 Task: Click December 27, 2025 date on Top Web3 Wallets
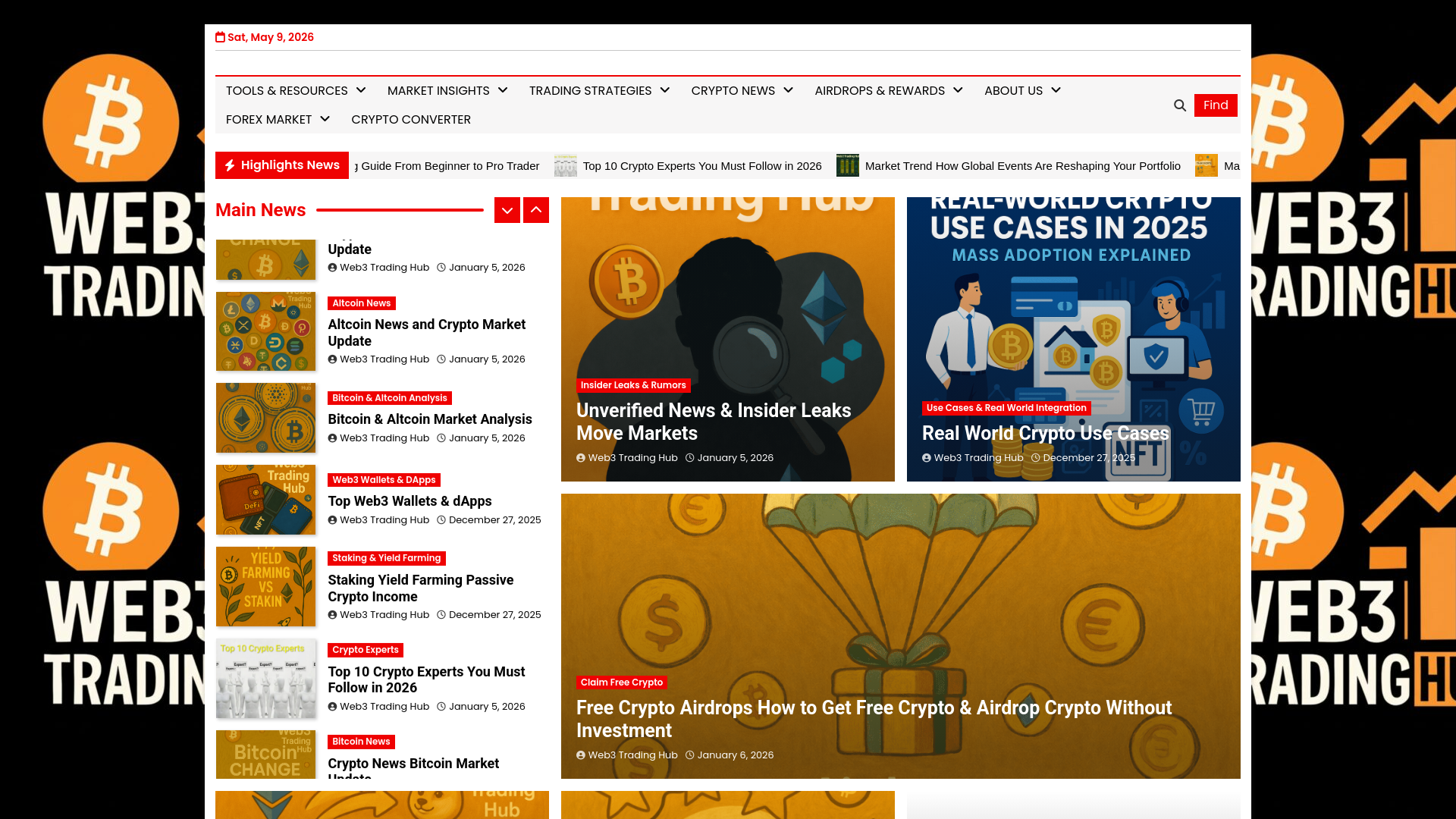pos(495,520)
